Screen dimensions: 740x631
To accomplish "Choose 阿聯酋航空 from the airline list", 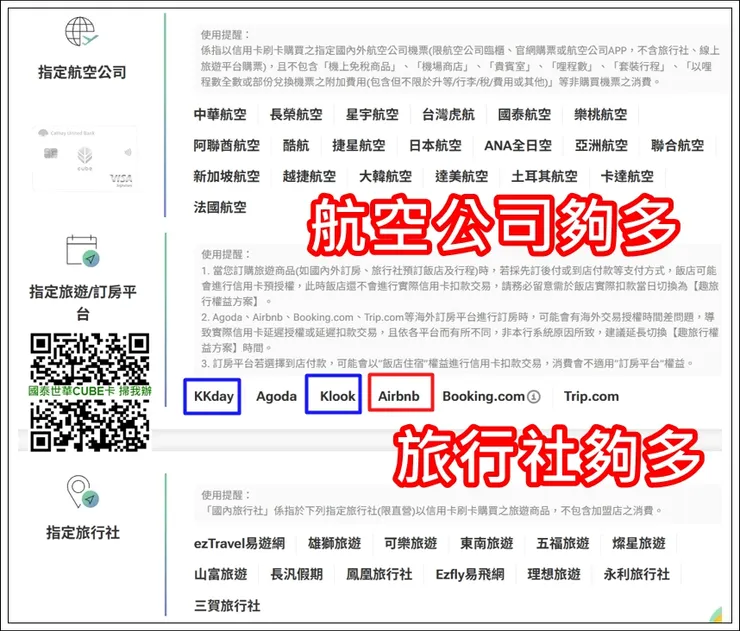I will tap(227, 145).
